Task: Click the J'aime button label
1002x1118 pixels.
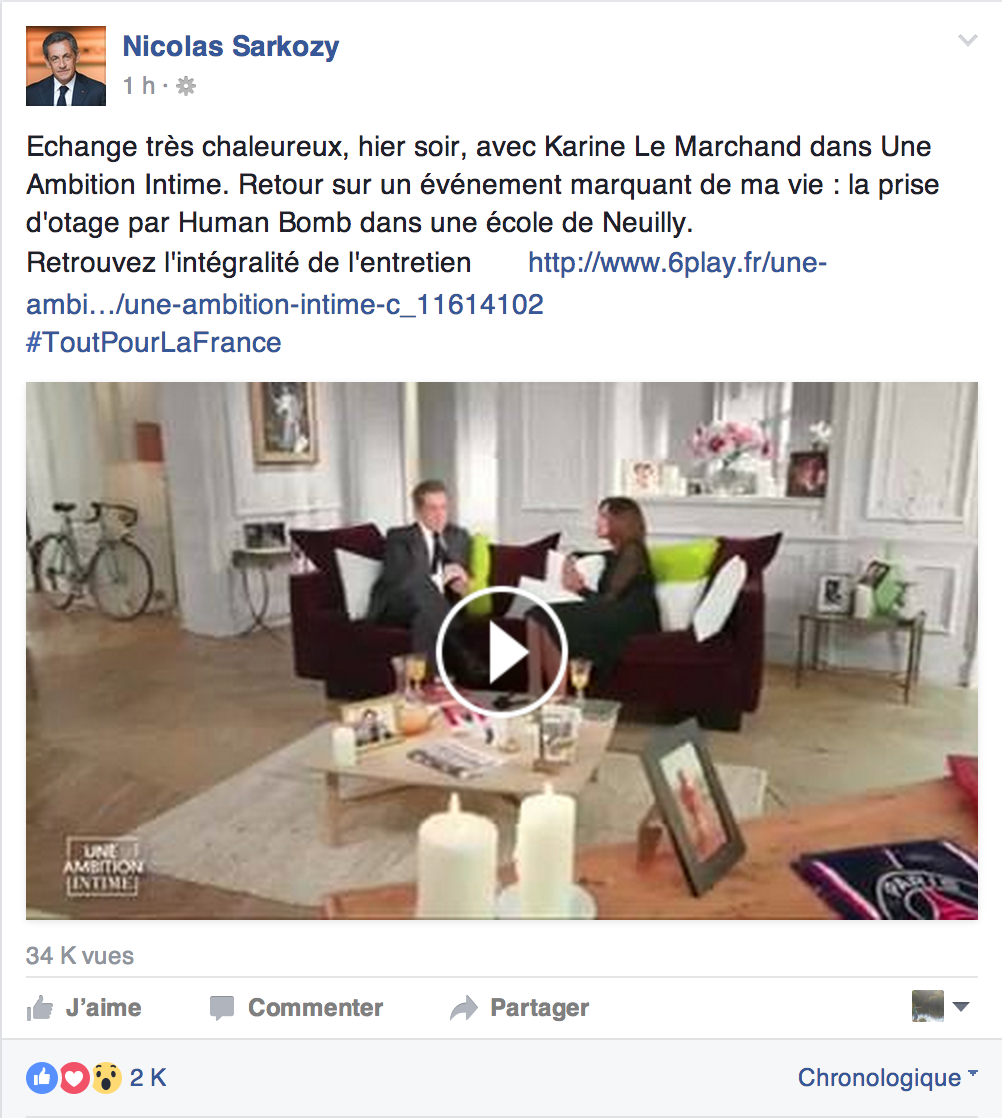Action: click(103, 1007)
